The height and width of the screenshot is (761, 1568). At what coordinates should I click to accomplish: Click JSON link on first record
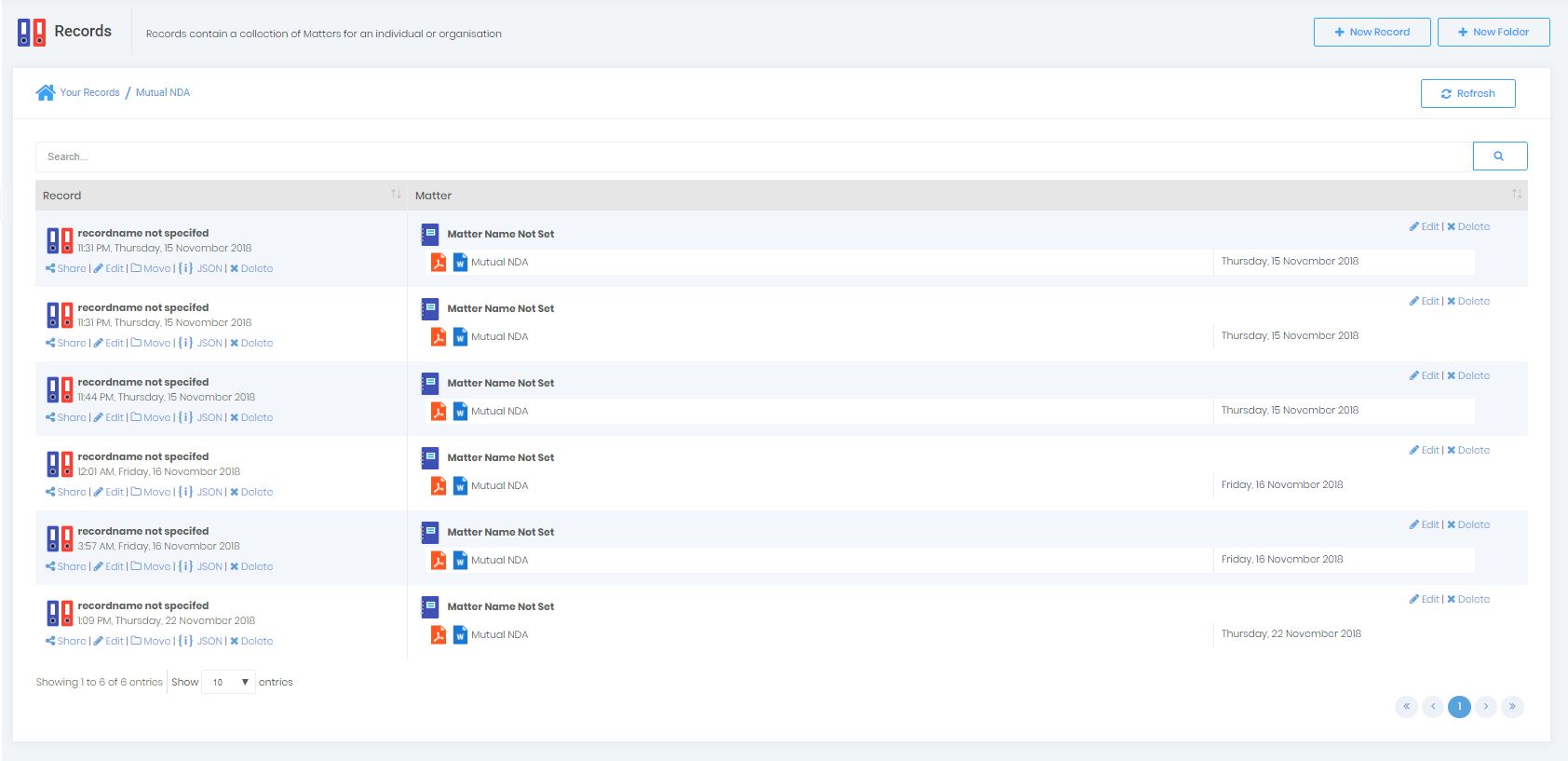tap(210, 269)
